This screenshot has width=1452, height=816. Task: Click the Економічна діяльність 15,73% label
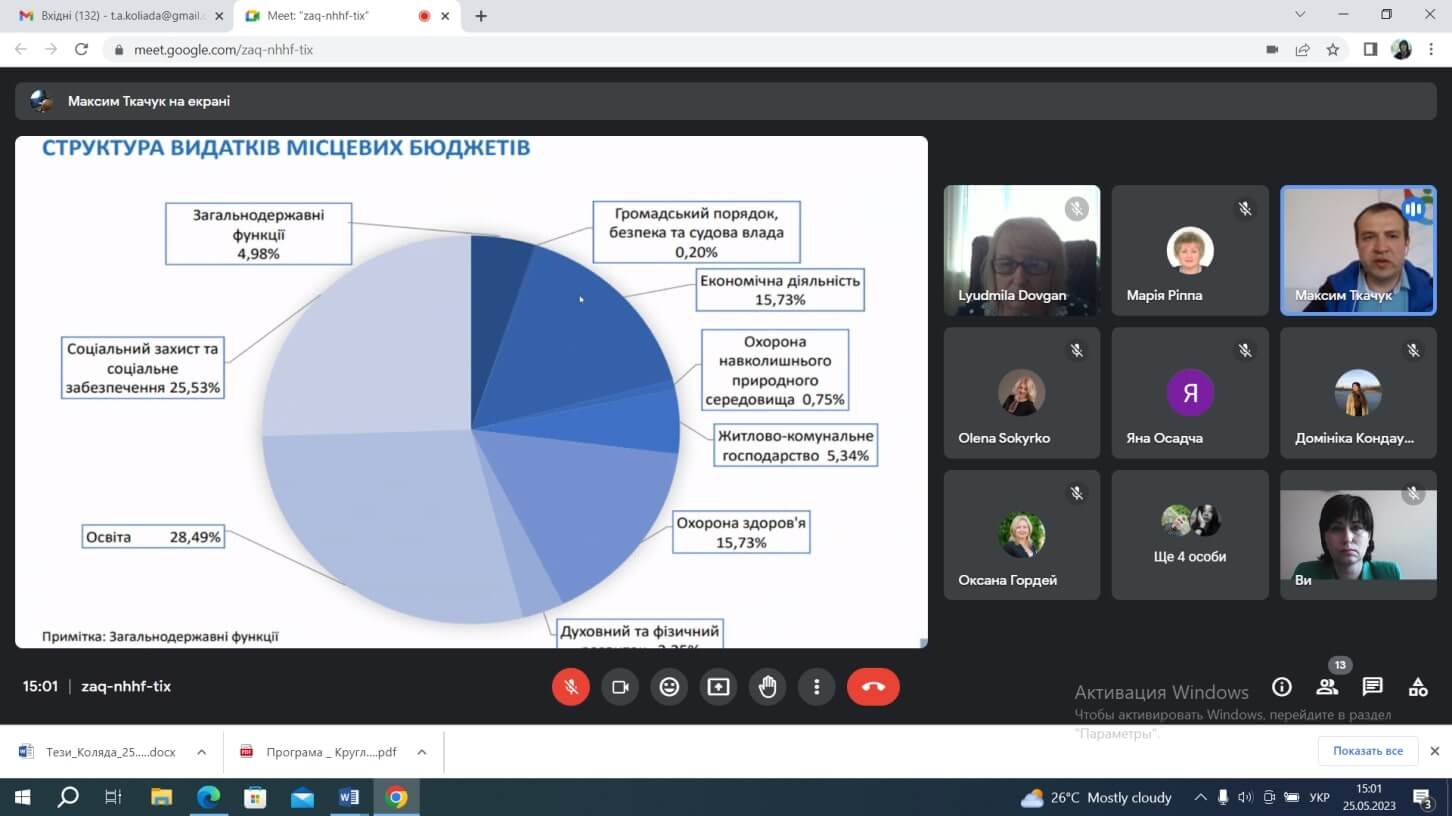point(780,290)
